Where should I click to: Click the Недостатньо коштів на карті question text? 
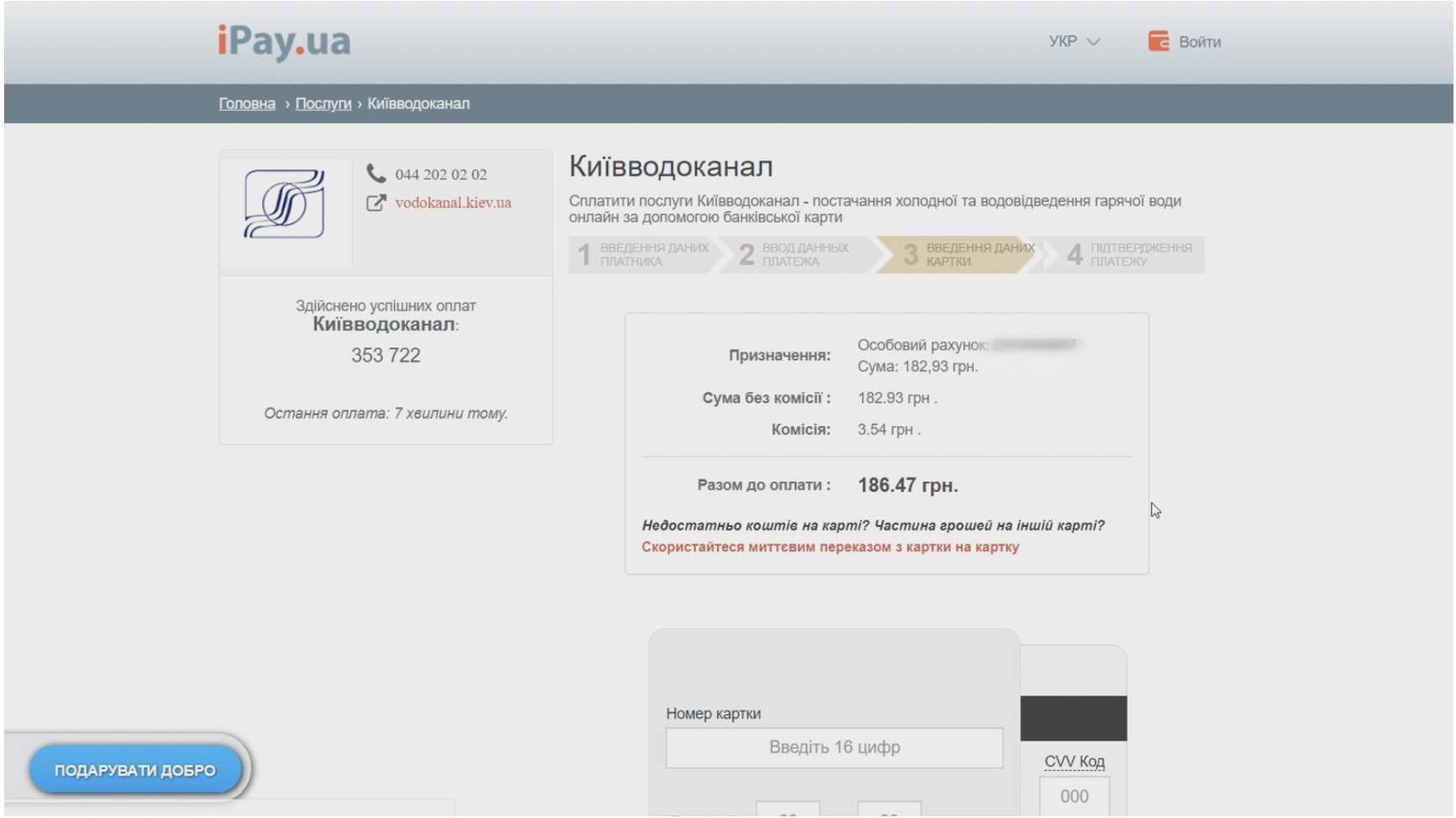pos(873,525)
